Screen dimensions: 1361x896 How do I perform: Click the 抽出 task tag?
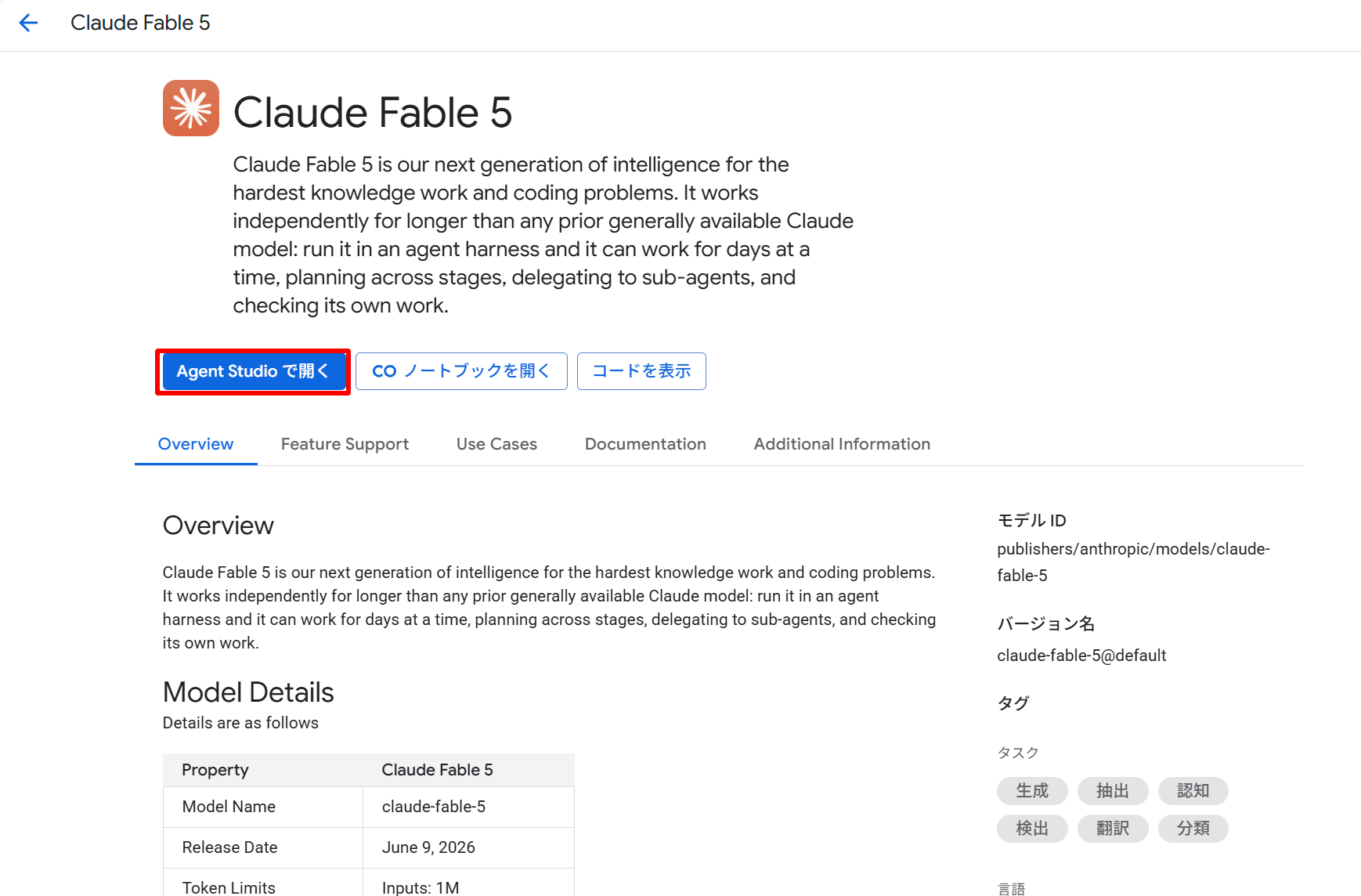click(1113, 791)
